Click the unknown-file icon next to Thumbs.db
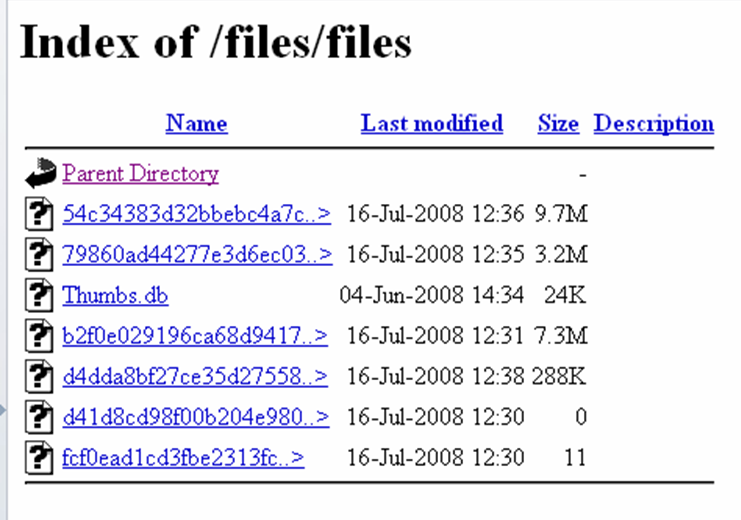 pyautogui.click(x=41, y=295)
